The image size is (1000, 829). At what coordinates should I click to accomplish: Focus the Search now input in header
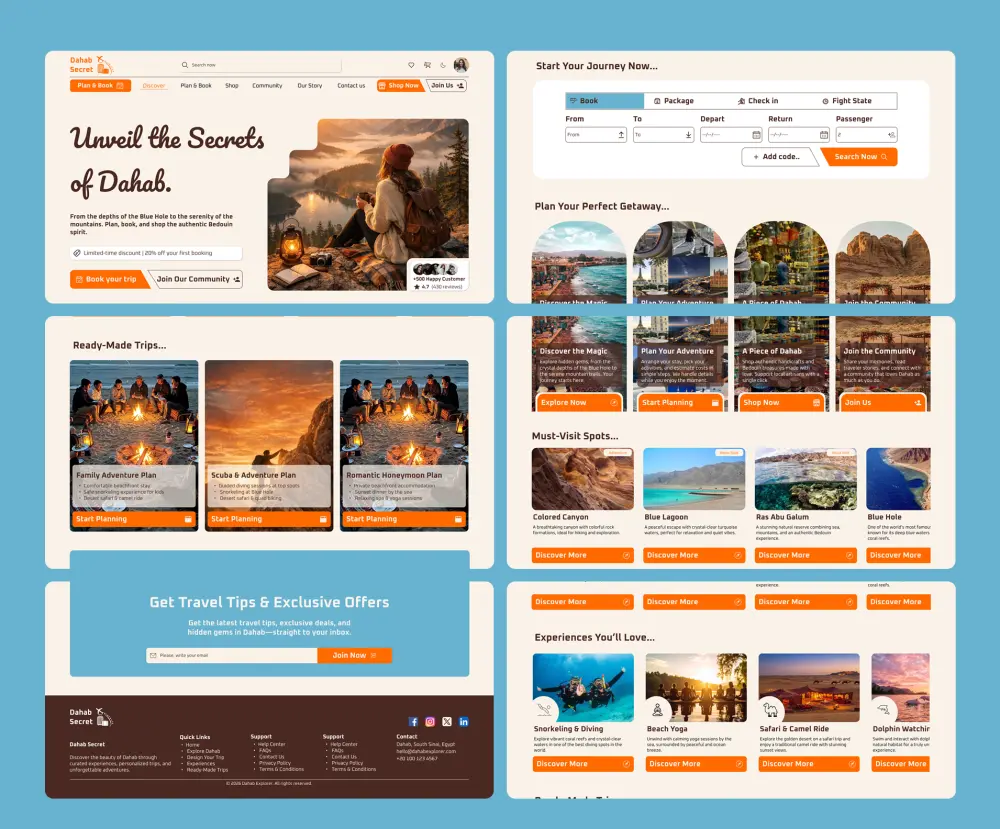260,65
